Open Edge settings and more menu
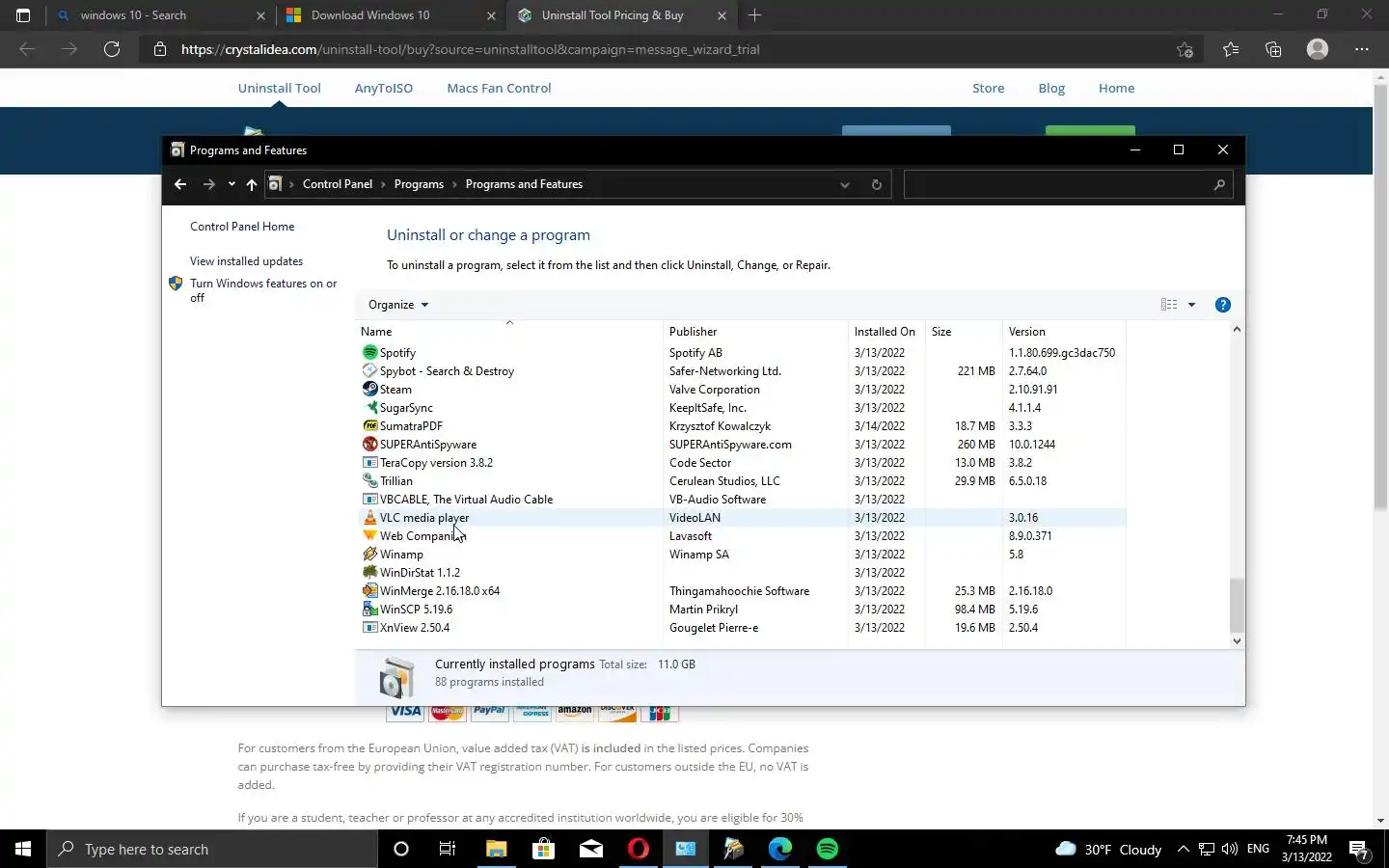The image size is (1389, 868). [1361, 49]
